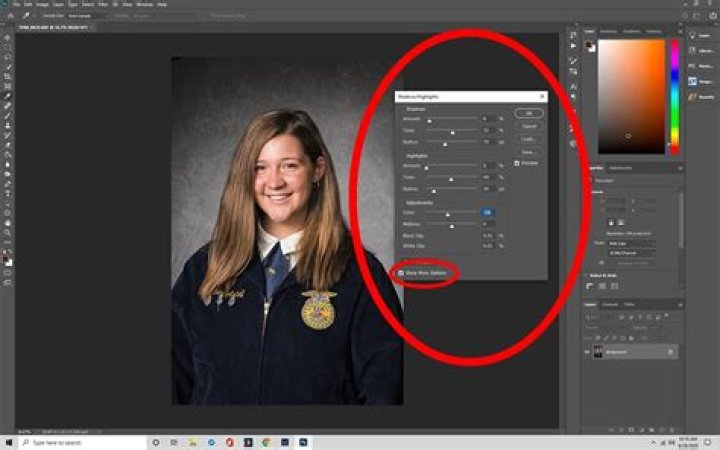This screenshot has height=450, width=720.
Task: Select the Blur tool
Action: 8,164
